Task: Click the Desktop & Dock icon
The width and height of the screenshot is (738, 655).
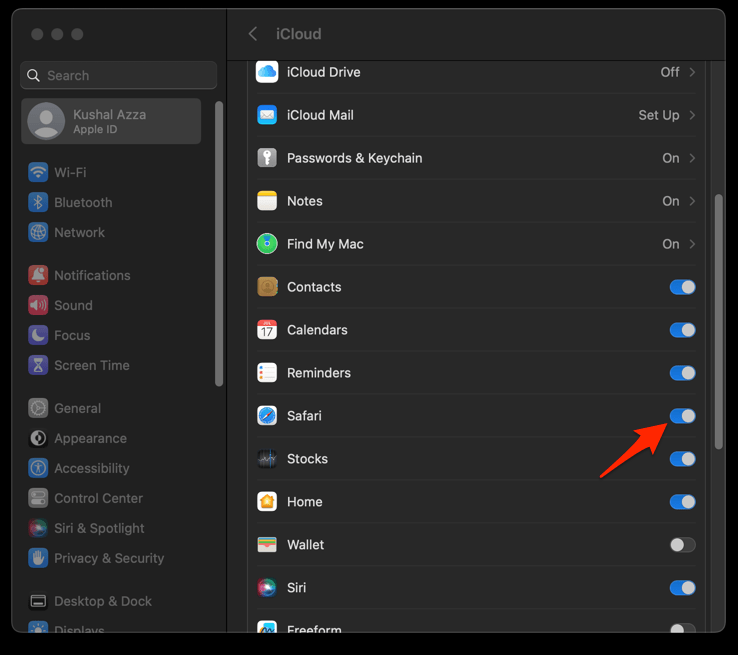Action: click(x=38, y=601)
